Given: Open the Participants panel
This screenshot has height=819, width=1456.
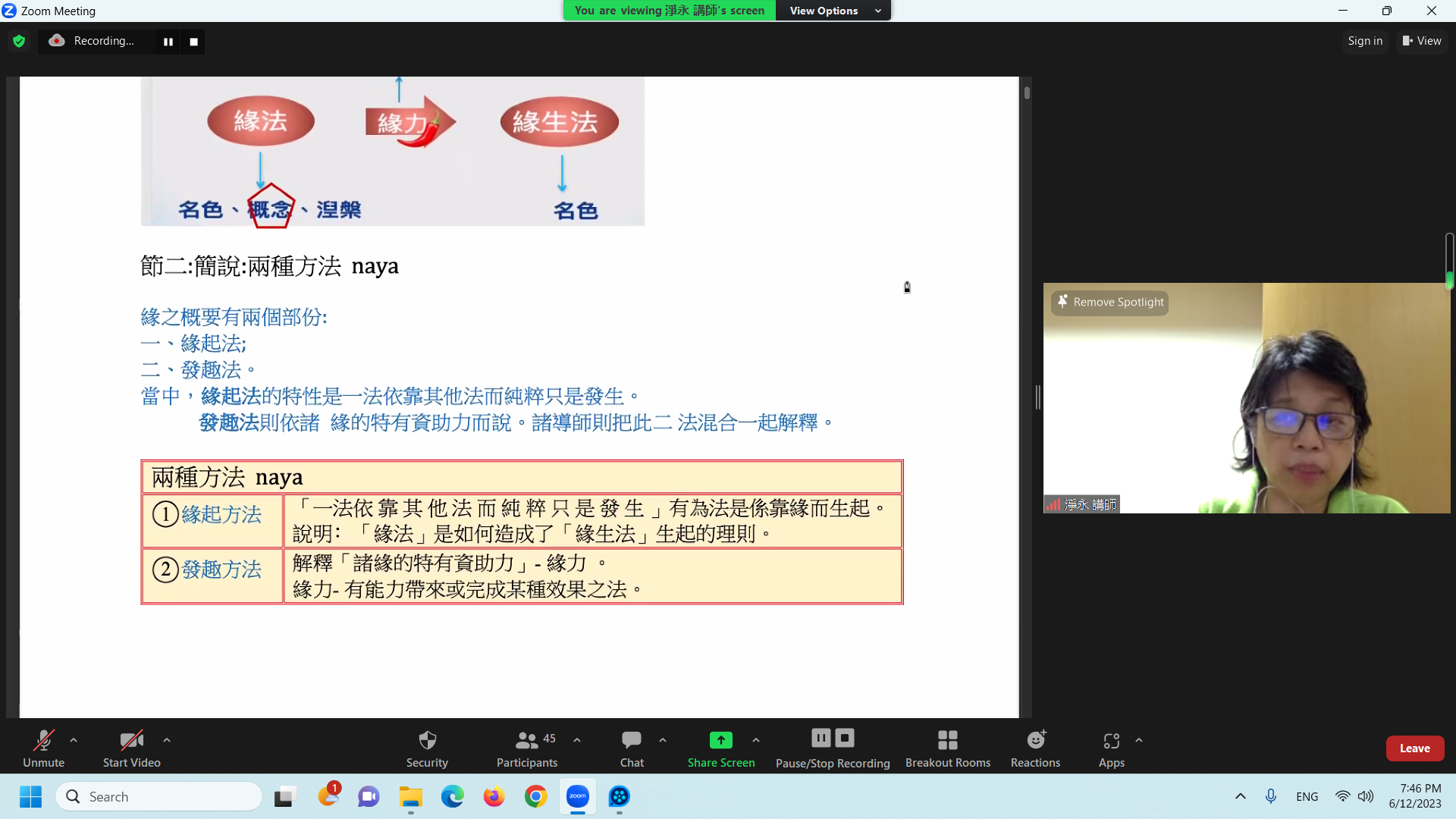Looking at the screenshot, I should click(x=527, y=748).
